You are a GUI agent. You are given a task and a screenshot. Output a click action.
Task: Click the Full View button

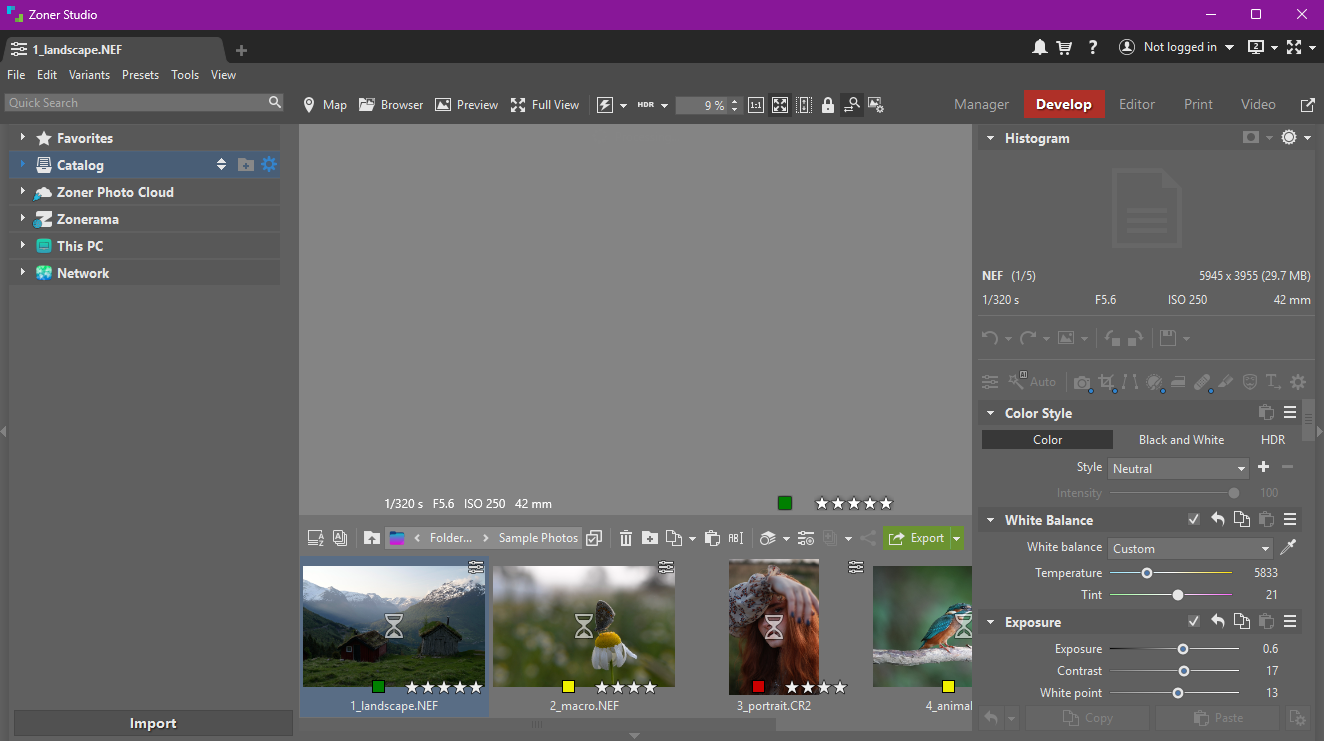(x=545, y=105)
